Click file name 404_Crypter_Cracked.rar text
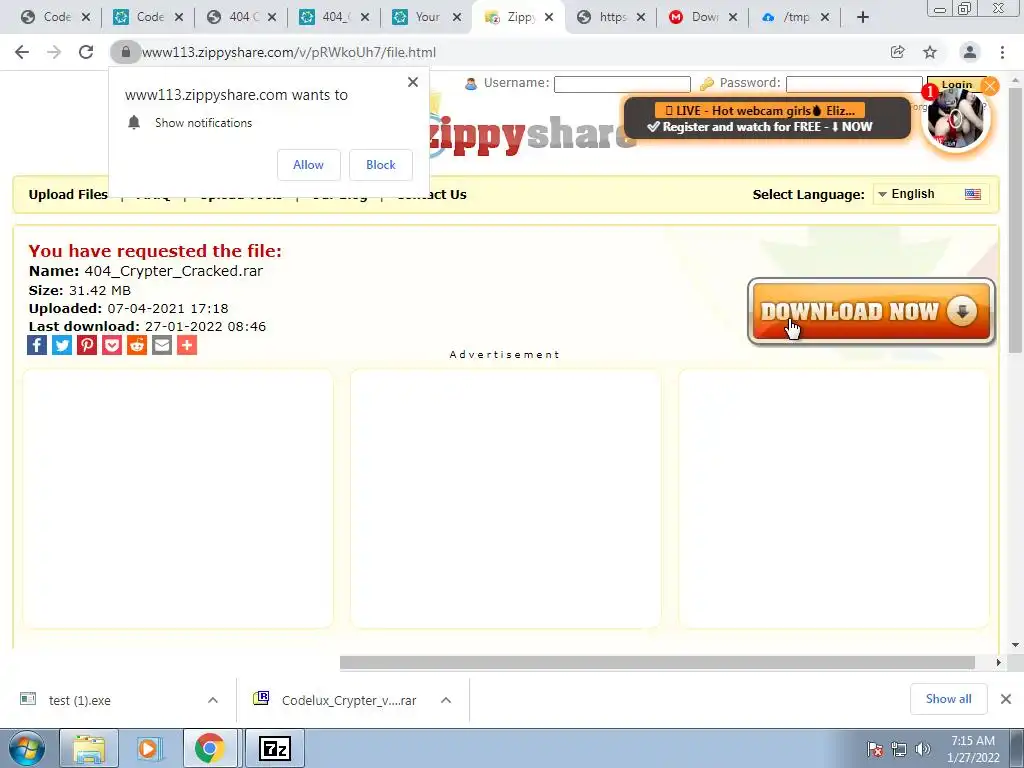 click(174, 271)
